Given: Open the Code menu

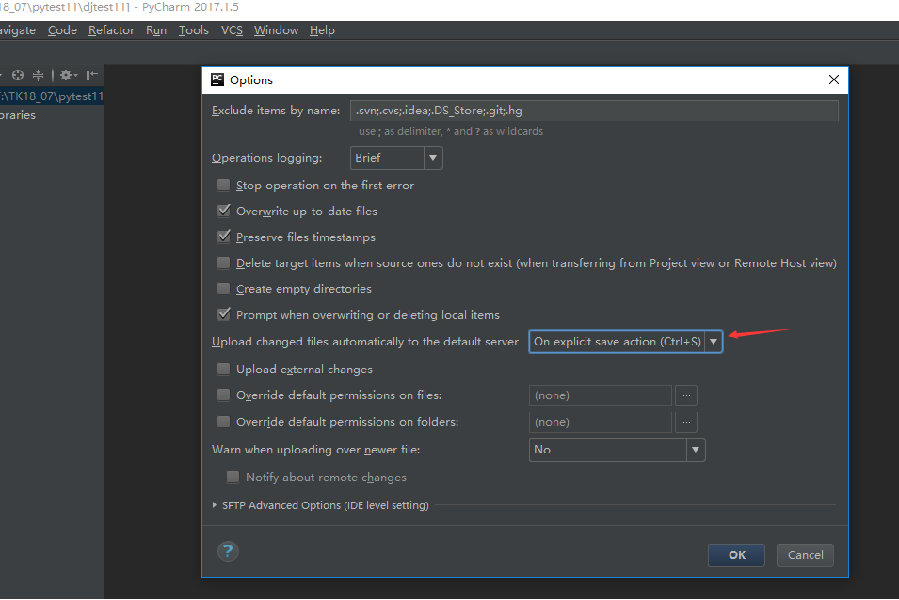Looking at the screenshot, I should pyautogui.click(x=62, y=30).
